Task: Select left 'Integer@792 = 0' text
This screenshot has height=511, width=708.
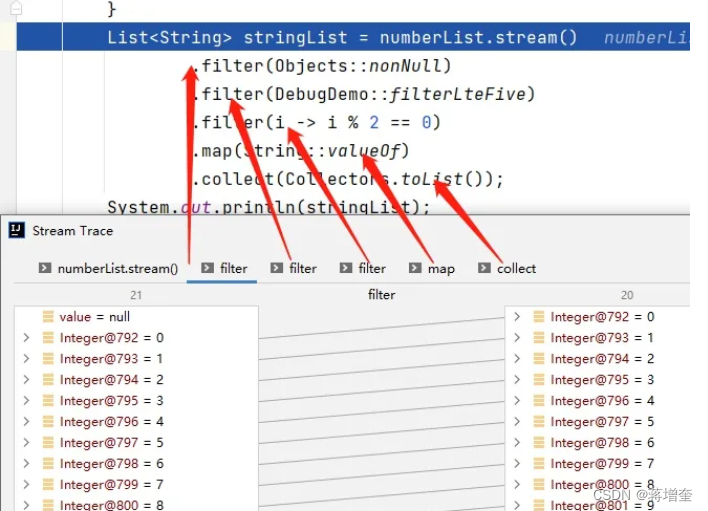Action: [x=112, y=338]
